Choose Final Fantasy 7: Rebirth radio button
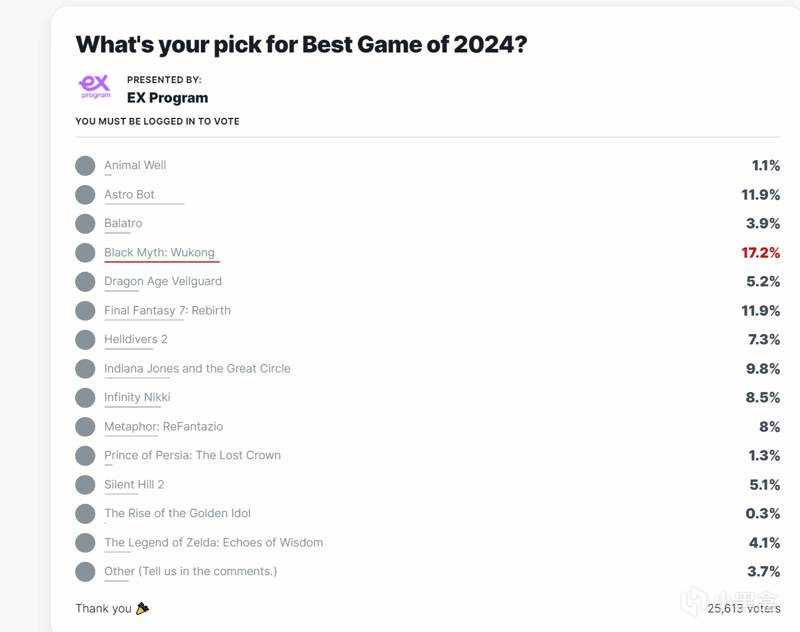The image size is (800, 632). 85,310
